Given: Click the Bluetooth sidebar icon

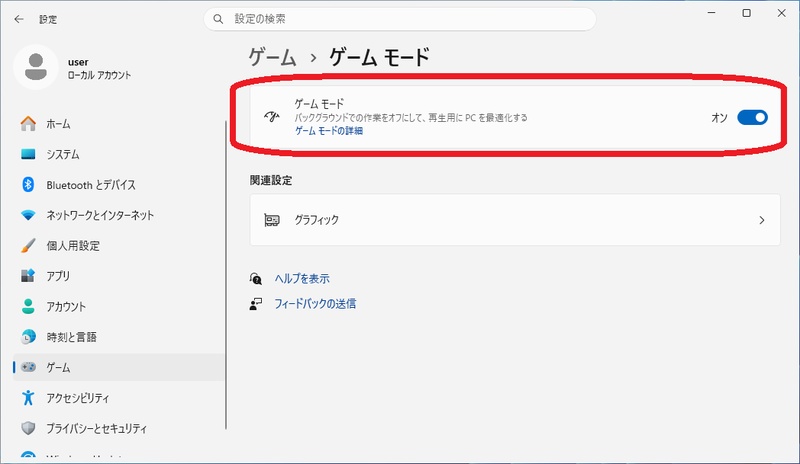Looking at the screenshot, I should pyautogui.click(x=28, y=184).
